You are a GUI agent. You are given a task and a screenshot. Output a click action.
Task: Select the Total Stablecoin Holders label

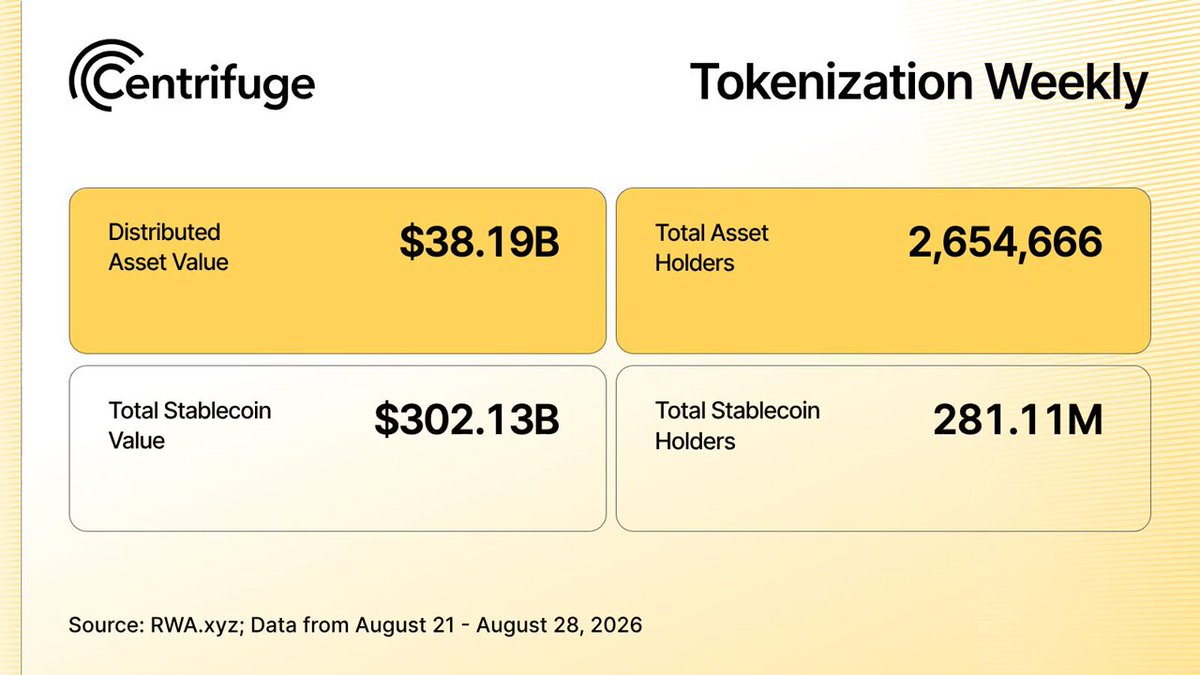click(x=737, y=425)
